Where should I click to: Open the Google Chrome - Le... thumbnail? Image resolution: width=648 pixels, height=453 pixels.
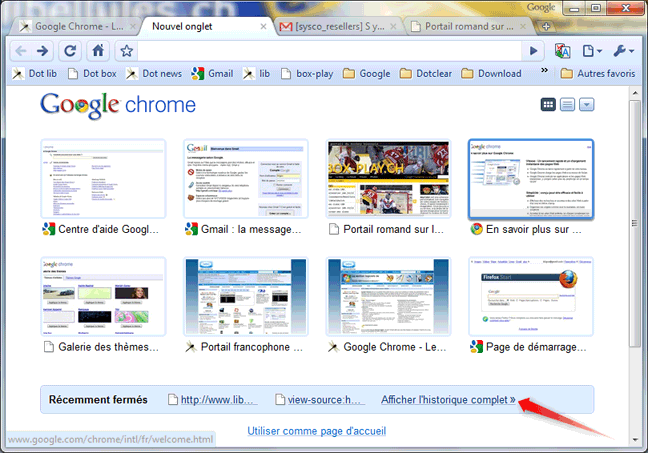point(388,296)
